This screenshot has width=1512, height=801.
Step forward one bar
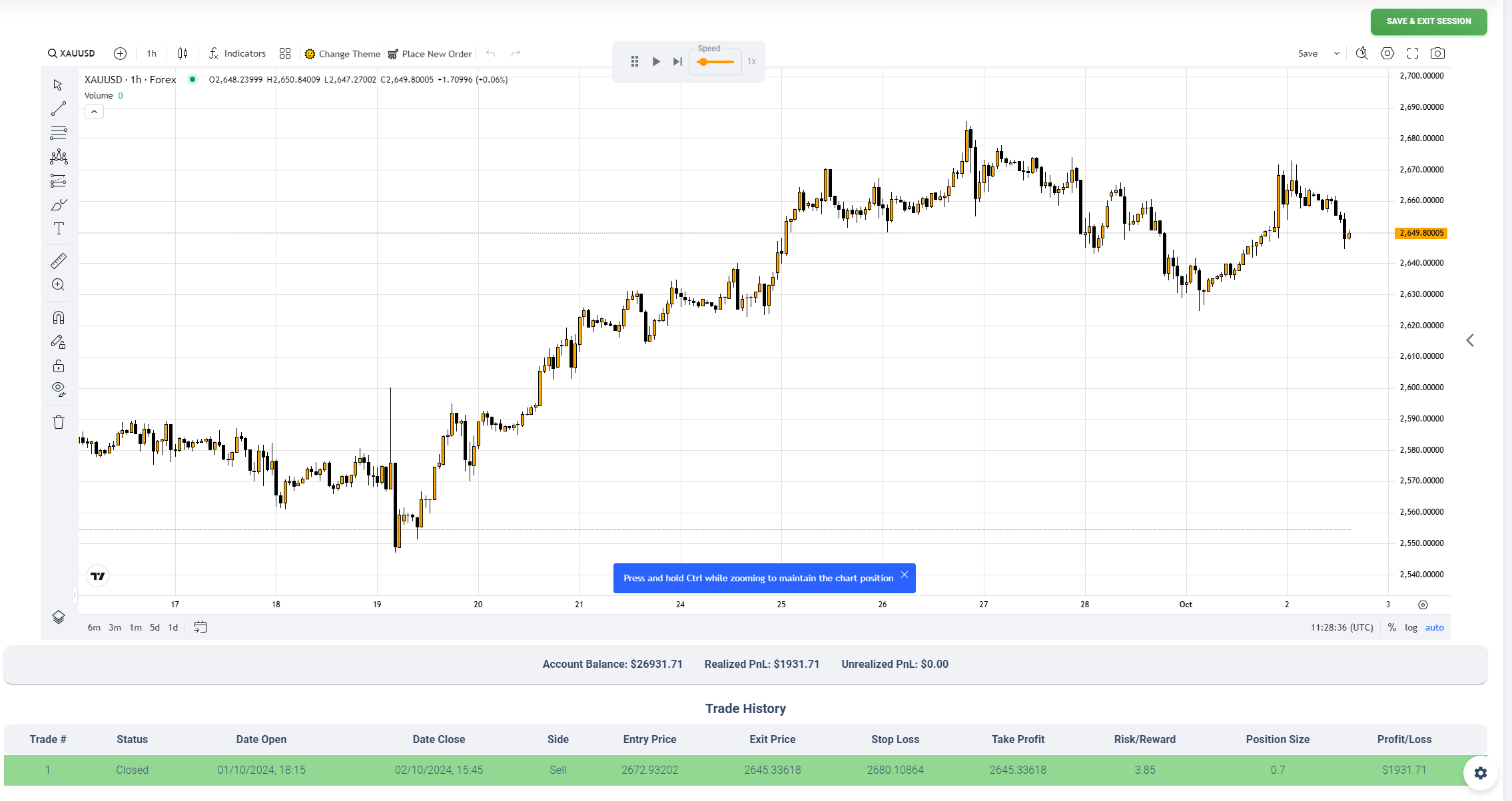click(x=677, y=61)
